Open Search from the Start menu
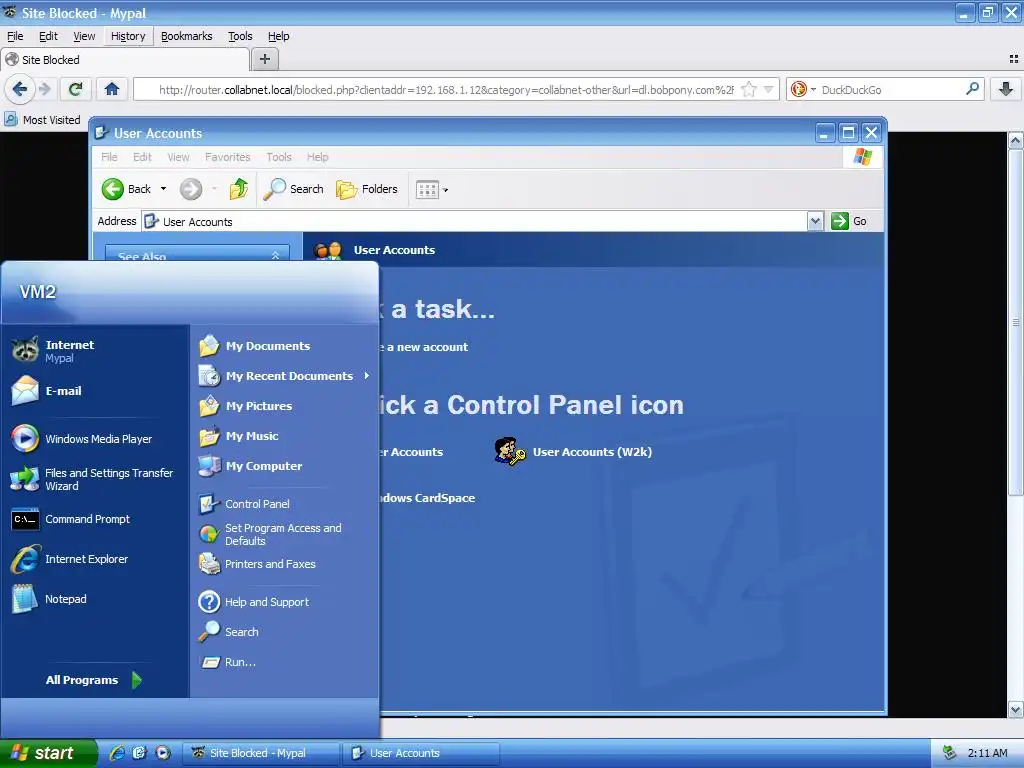This screenshot has height=768, width=1024. pos(229,632)
